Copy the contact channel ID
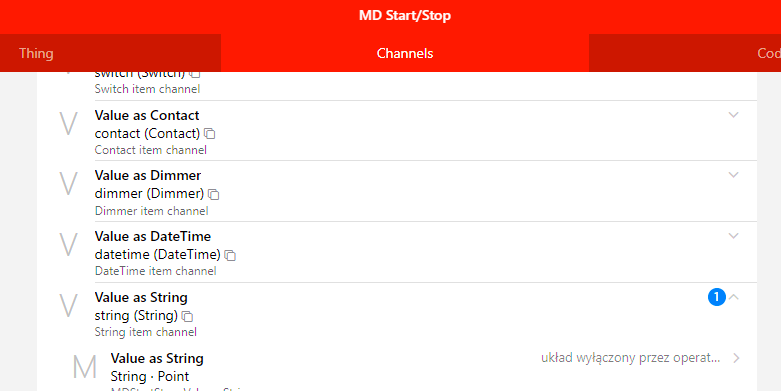Screen dimensions: 781x391 pos(210,133)
